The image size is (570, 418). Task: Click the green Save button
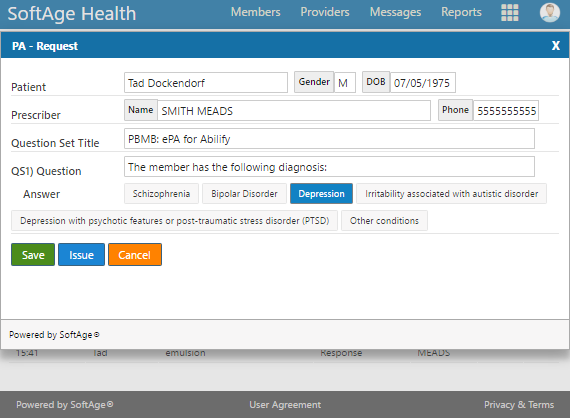(x=33, y=255)
